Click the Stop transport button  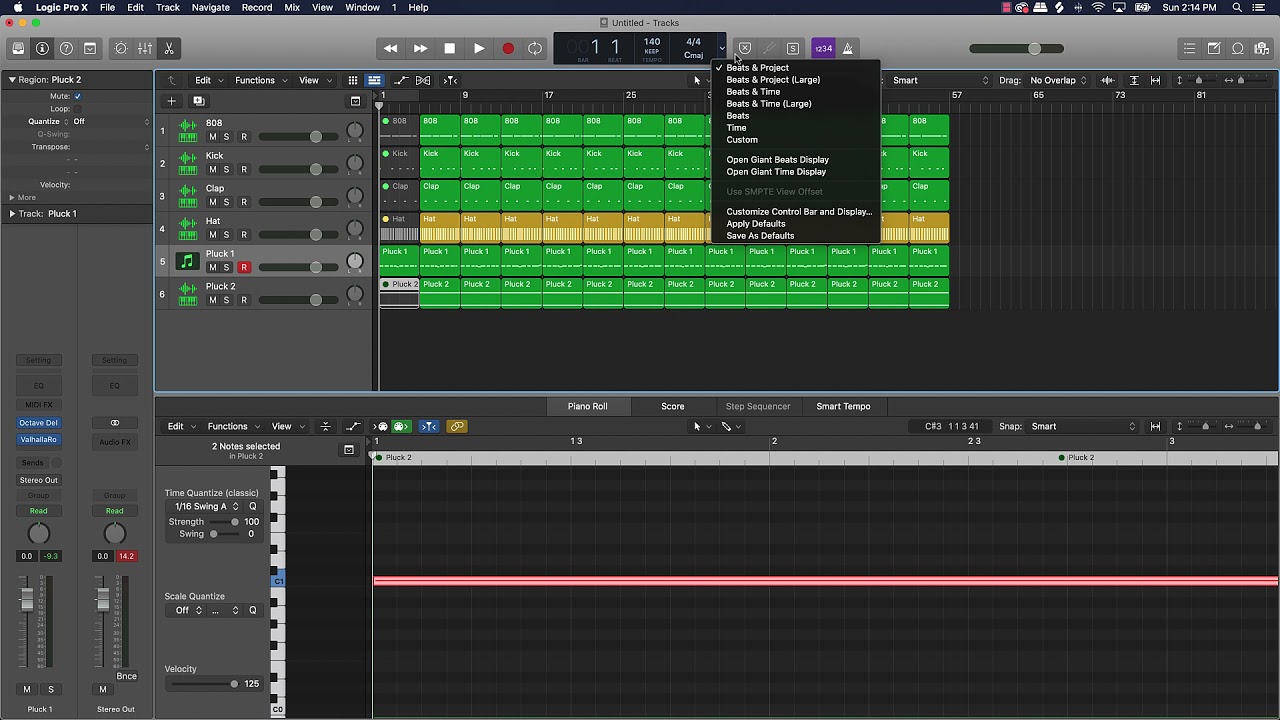(449, 48)
